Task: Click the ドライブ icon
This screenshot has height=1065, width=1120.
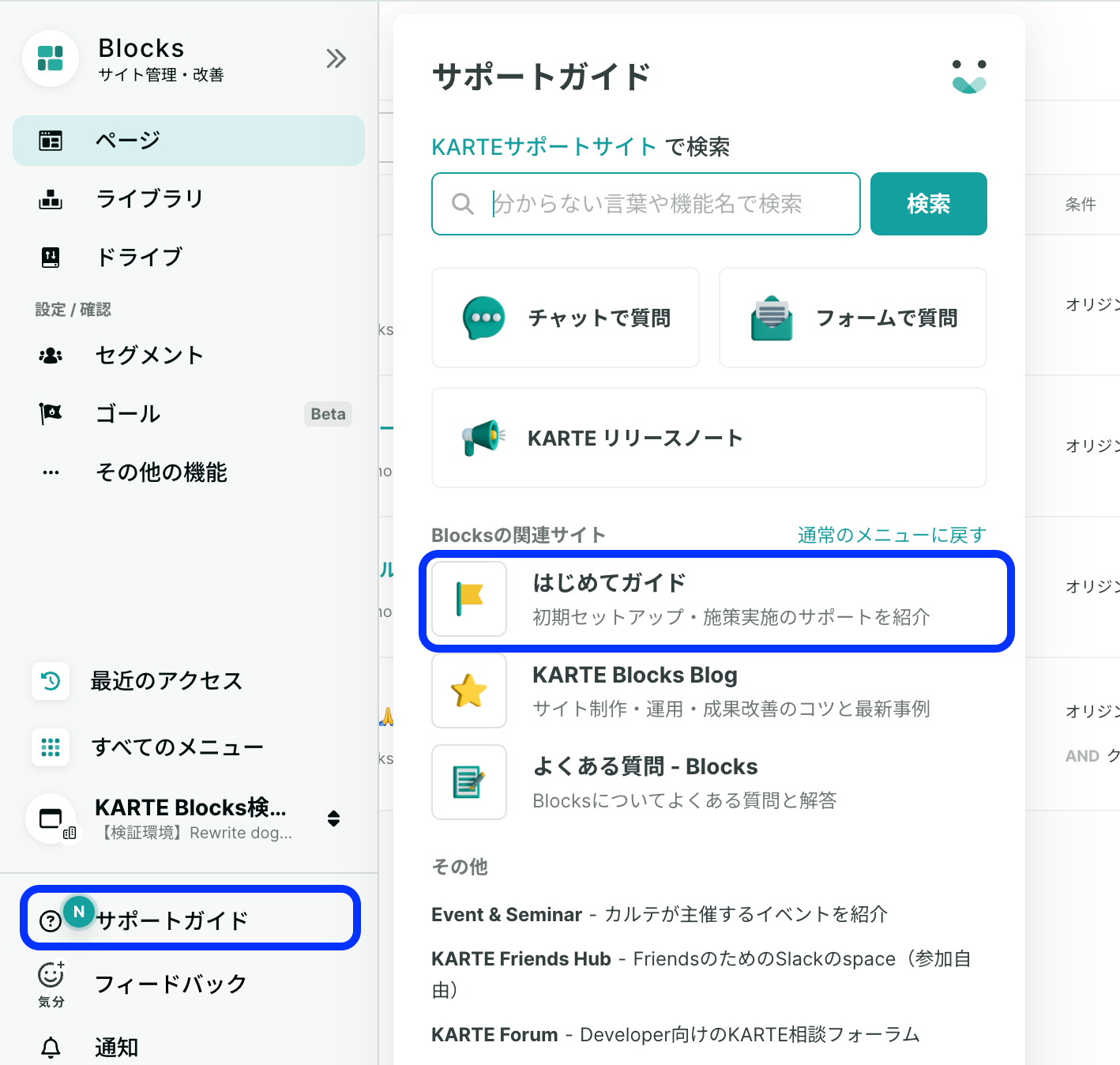Action: point(51,257)
